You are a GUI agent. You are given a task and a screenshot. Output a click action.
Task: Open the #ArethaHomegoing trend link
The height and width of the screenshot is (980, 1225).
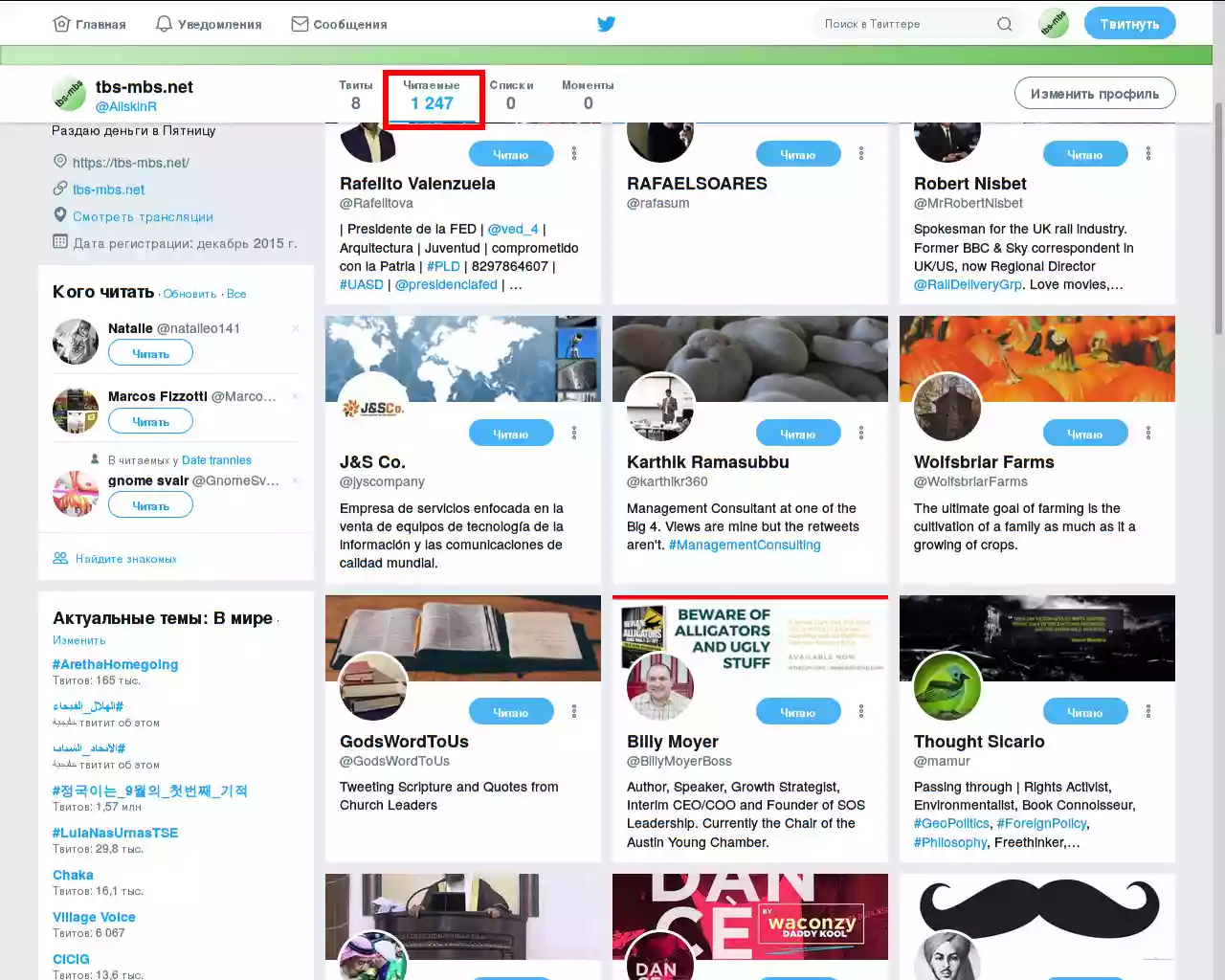point(115,664)
